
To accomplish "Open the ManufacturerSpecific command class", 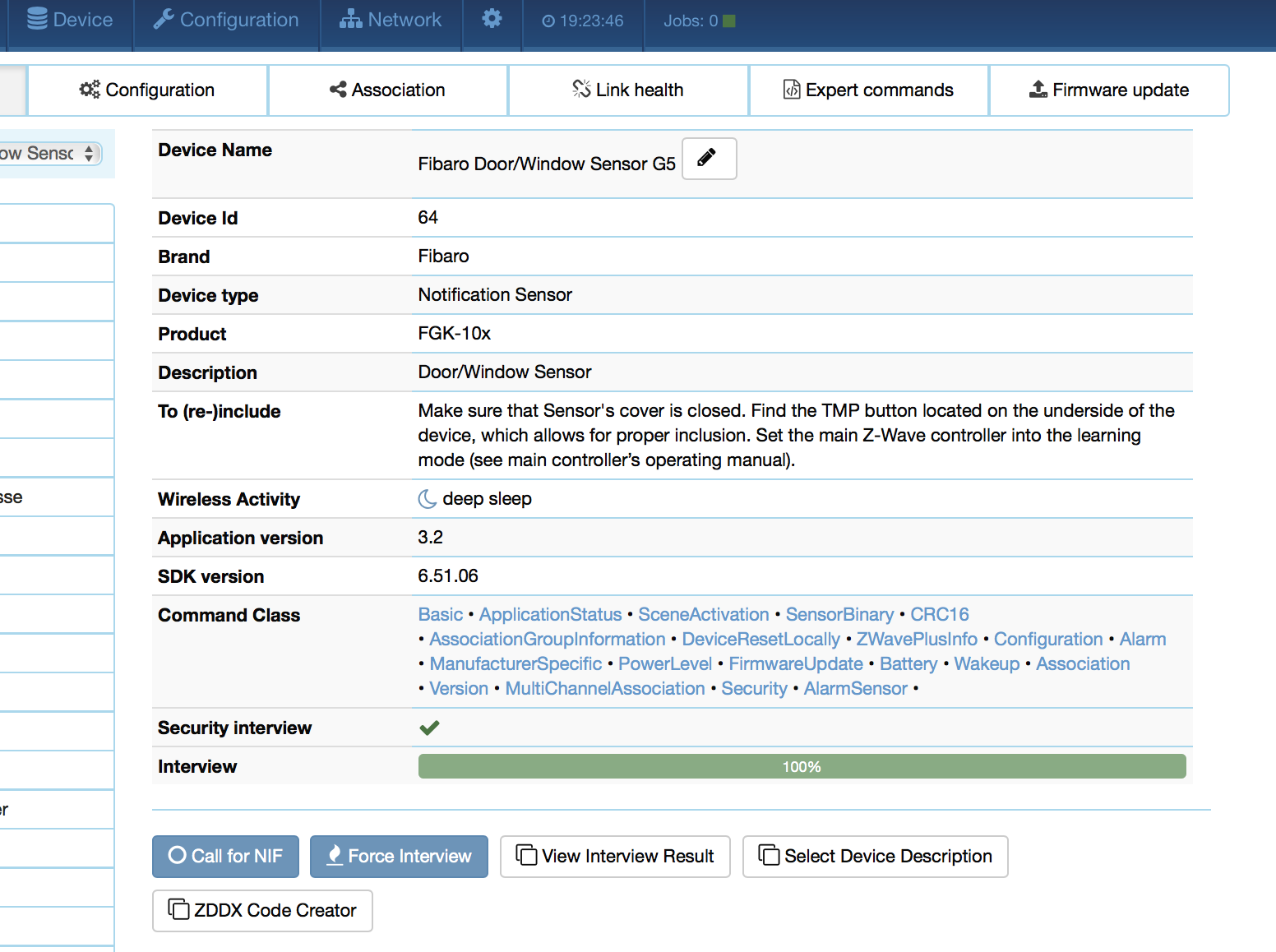I will 515,664.
